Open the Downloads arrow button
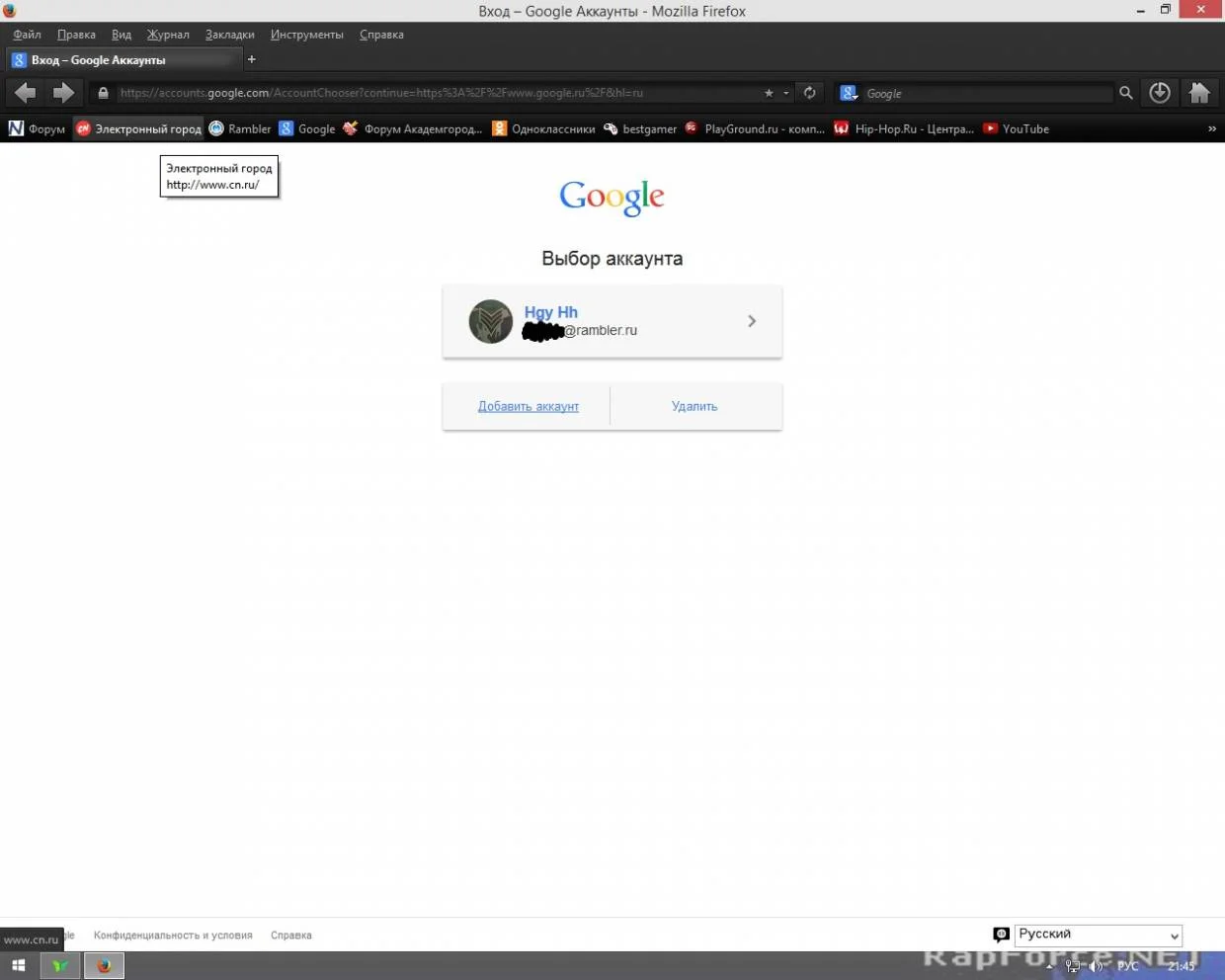 (x=1160, y=93)
